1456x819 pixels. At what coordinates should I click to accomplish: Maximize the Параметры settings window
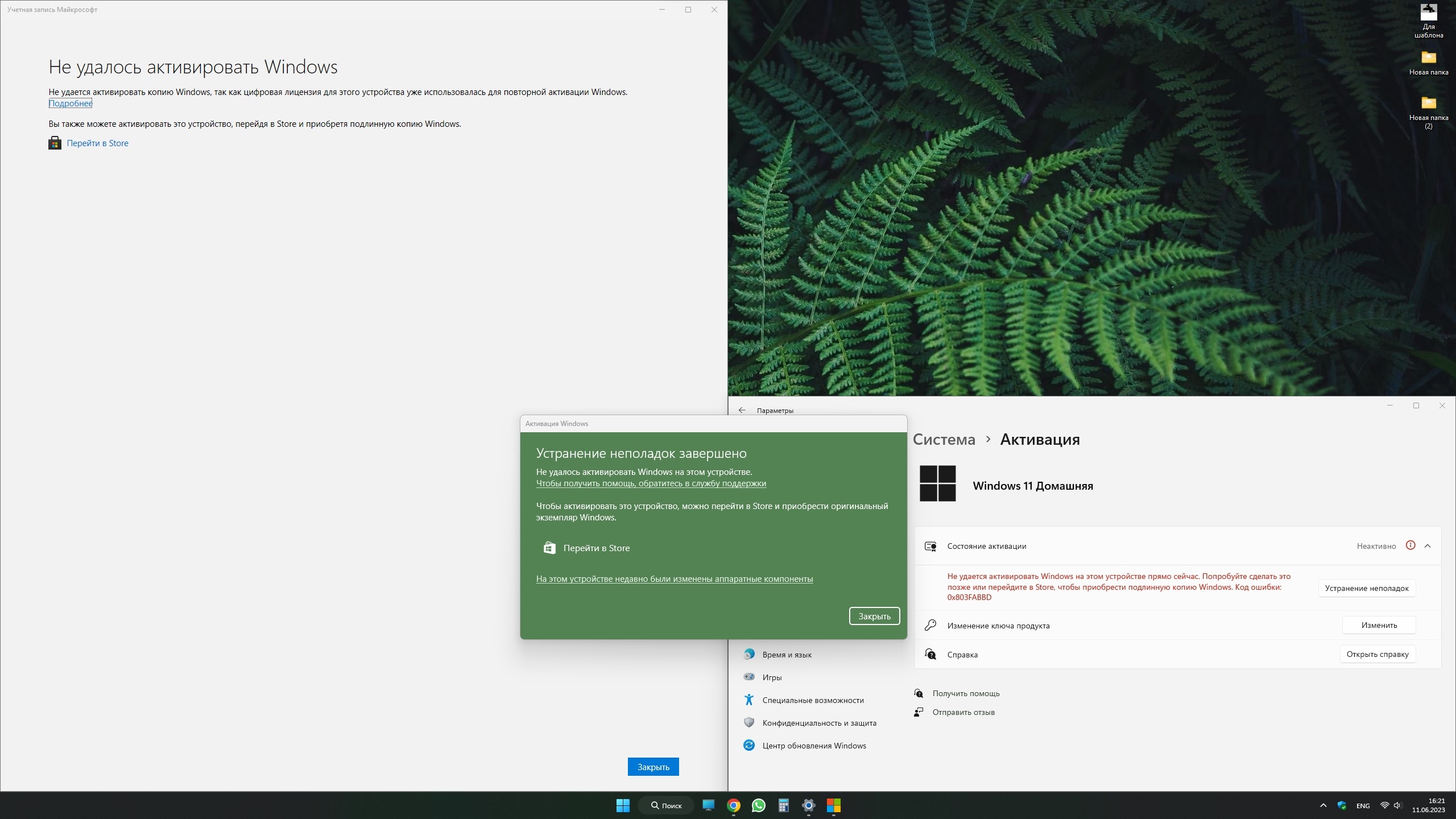pyautogui.click(x=1416, y=406)
